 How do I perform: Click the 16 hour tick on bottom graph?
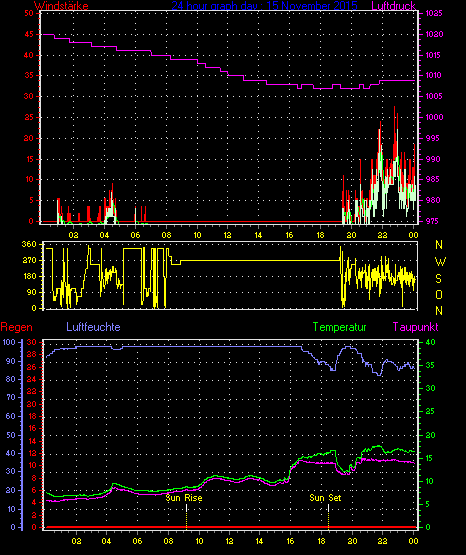[x=290, y=541]
